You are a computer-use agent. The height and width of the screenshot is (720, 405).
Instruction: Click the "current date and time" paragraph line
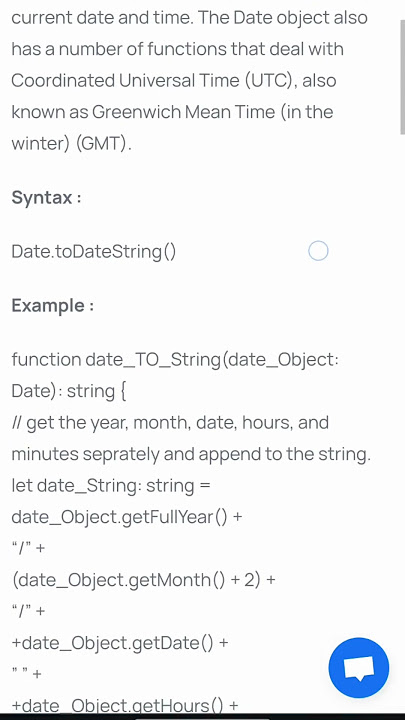tap(190, 18)
